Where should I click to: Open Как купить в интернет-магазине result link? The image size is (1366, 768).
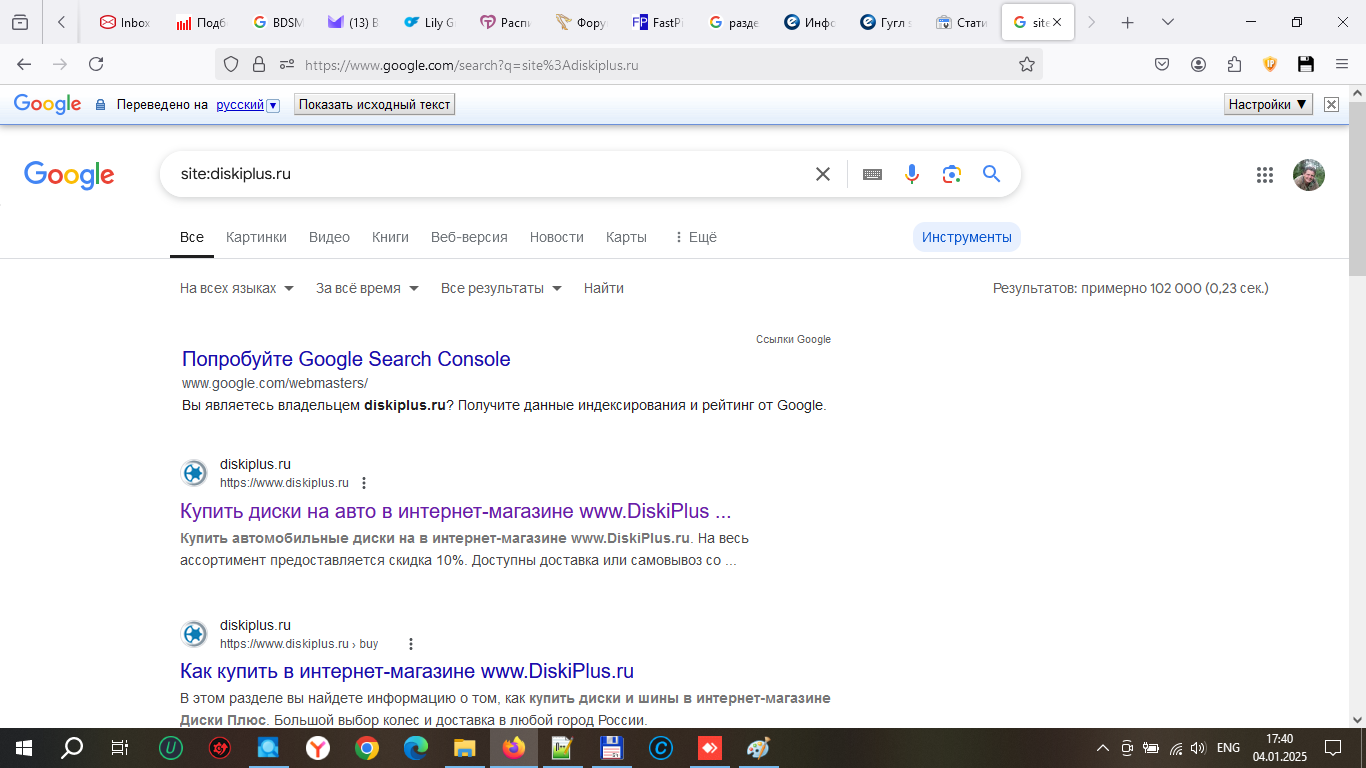coord(407,671)
